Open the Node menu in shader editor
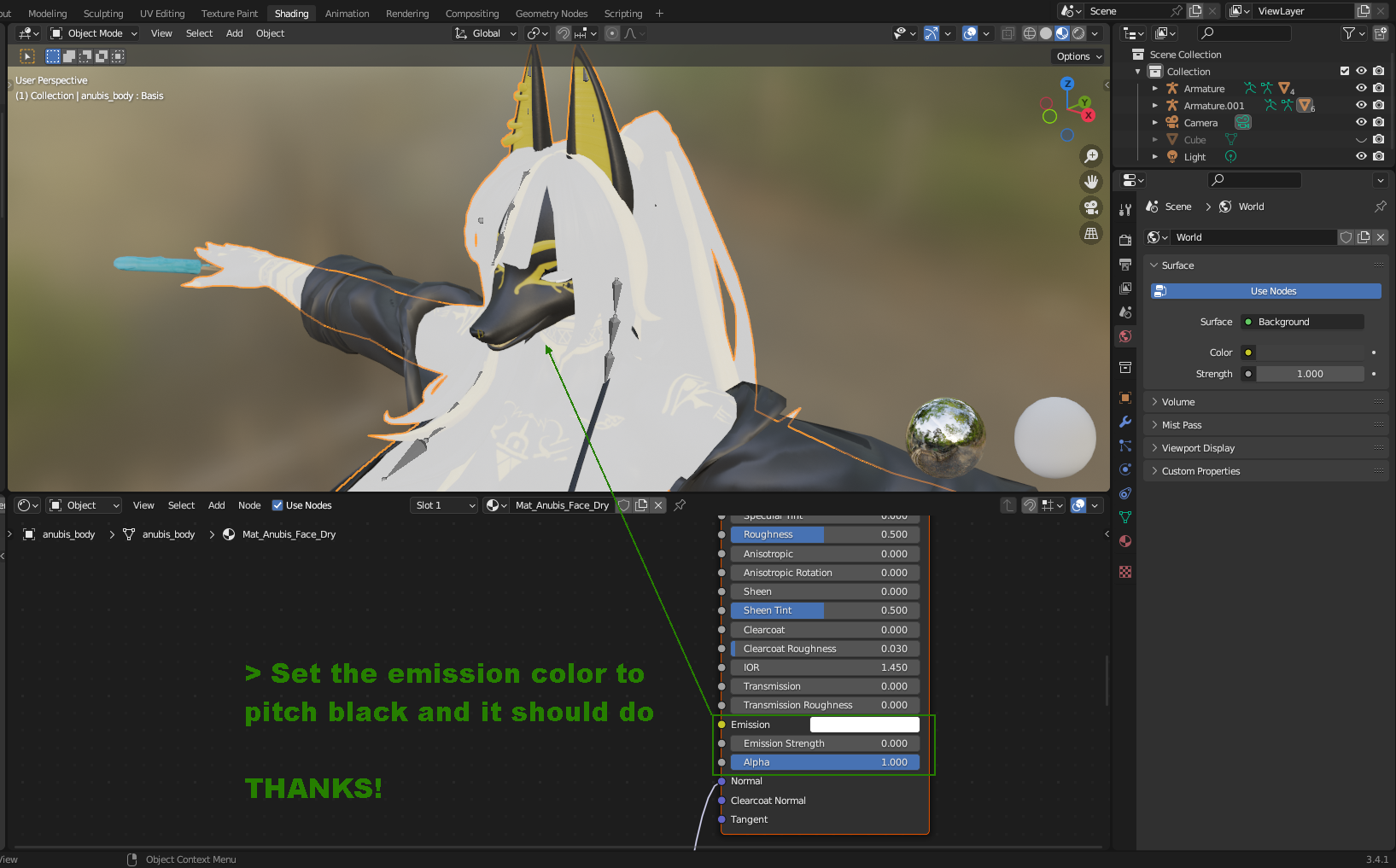Screen dimensions: 1396x868 [x=249, y=505]
